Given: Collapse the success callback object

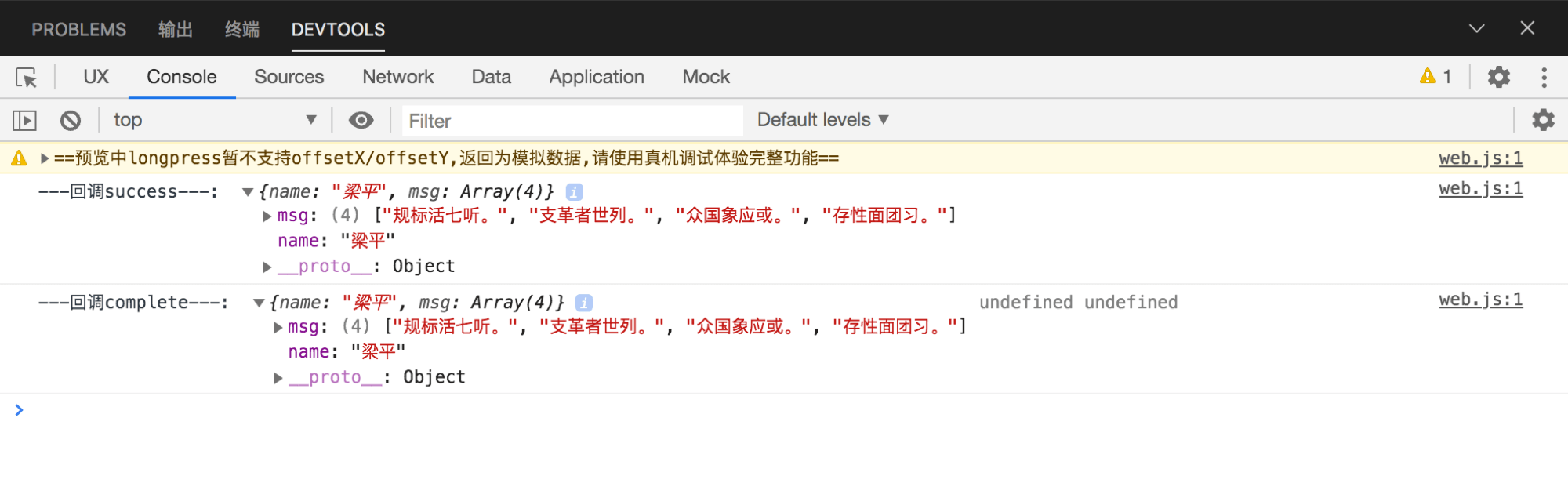Looking at the screenshot, I should (x=248, y=192).
